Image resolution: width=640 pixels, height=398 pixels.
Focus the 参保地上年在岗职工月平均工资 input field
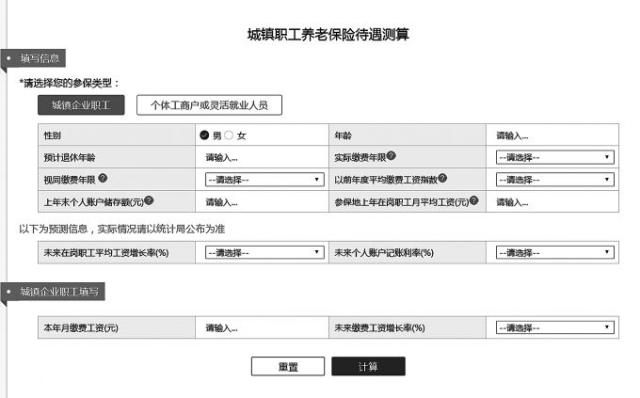tap(552, 202)
